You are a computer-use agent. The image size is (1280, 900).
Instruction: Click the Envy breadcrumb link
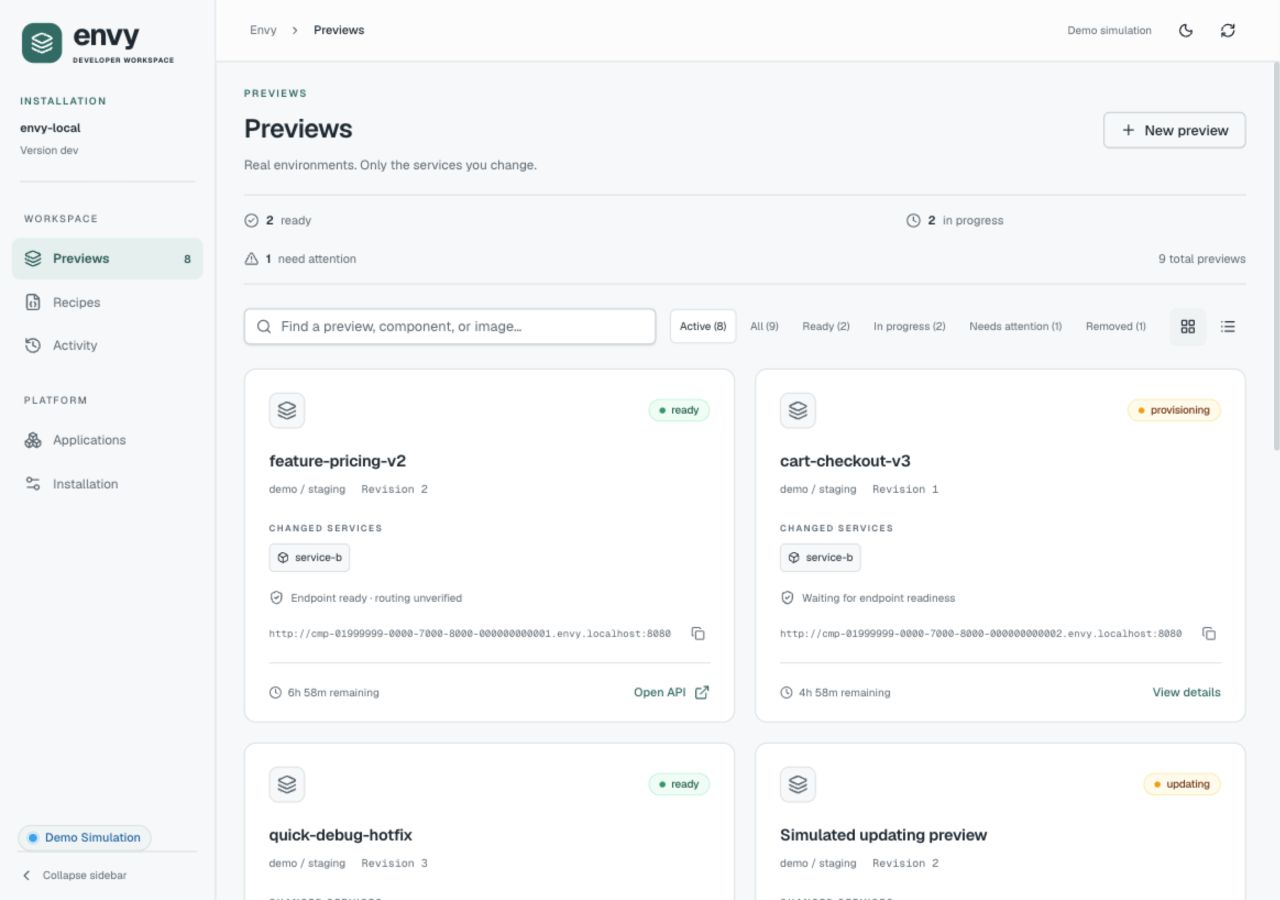click(263, 30)
